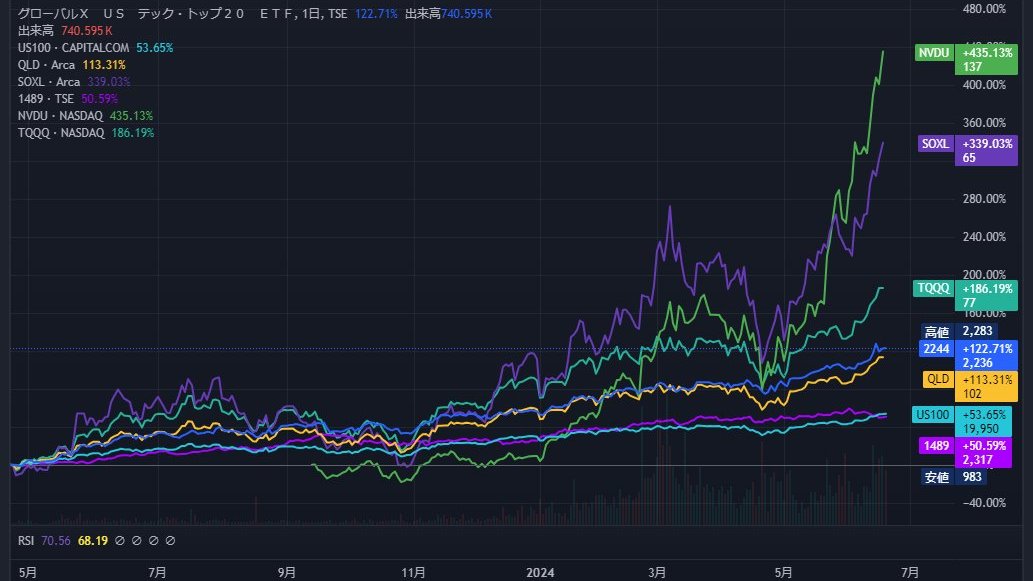This screenshot has height=581, width=1033.
Task: Click the magenta 1489 price-scale tag
Action: pos(936,446)
